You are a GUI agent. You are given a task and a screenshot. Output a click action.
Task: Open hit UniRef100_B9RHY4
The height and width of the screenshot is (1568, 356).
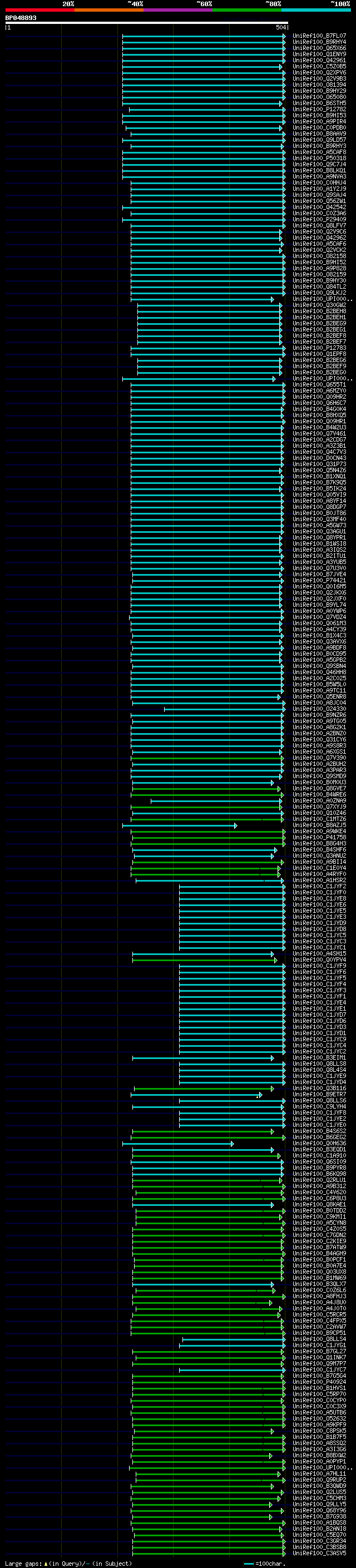319,42
